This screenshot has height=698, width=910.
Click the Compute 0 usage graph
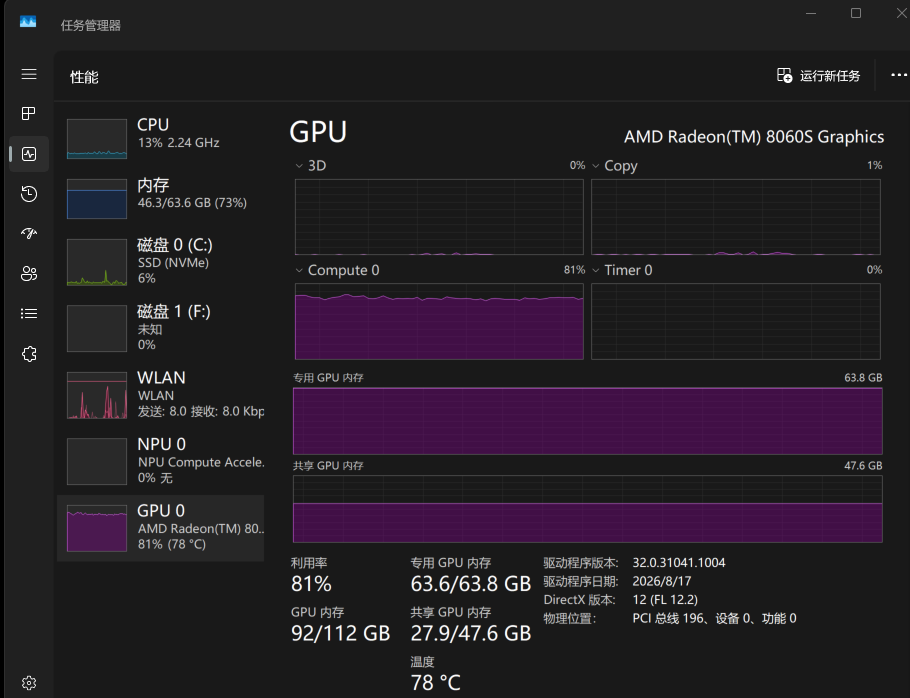pyautogui.click(x=439, y=321)
